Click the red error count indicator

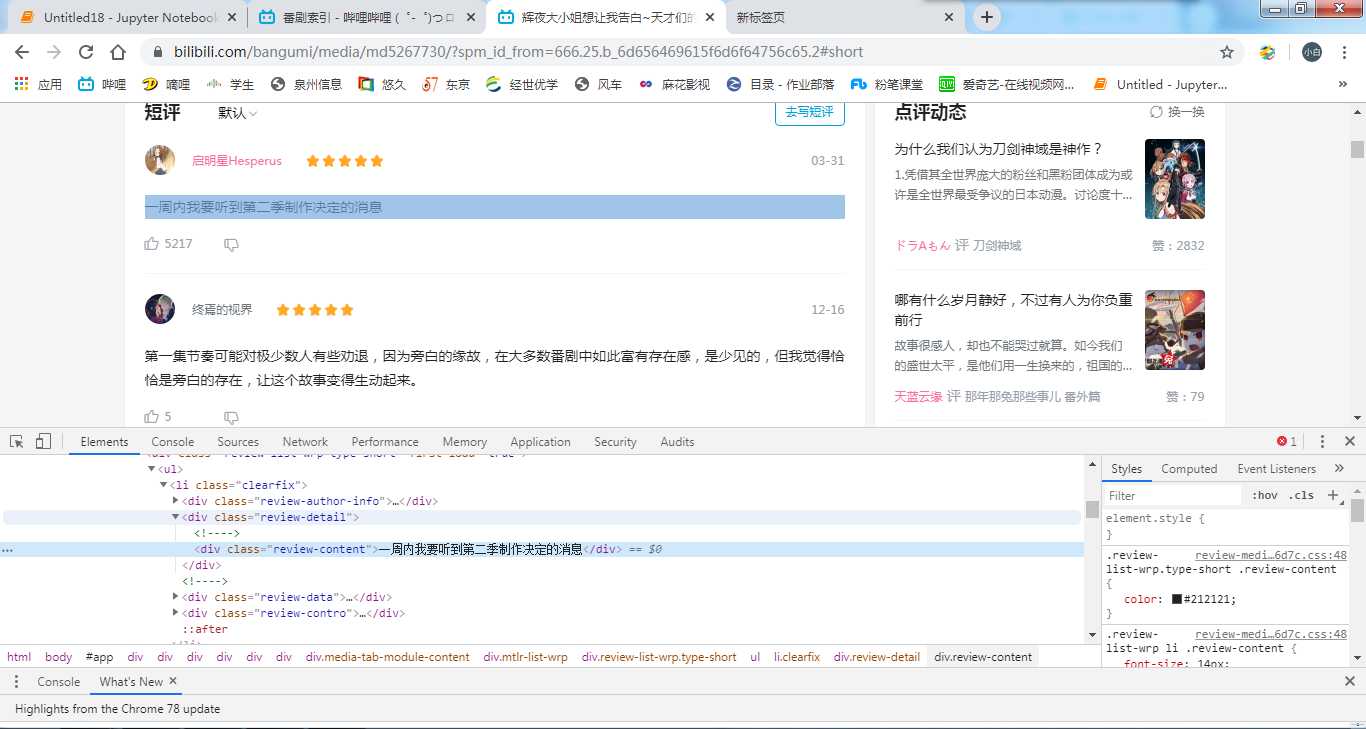coord(1287,441)
